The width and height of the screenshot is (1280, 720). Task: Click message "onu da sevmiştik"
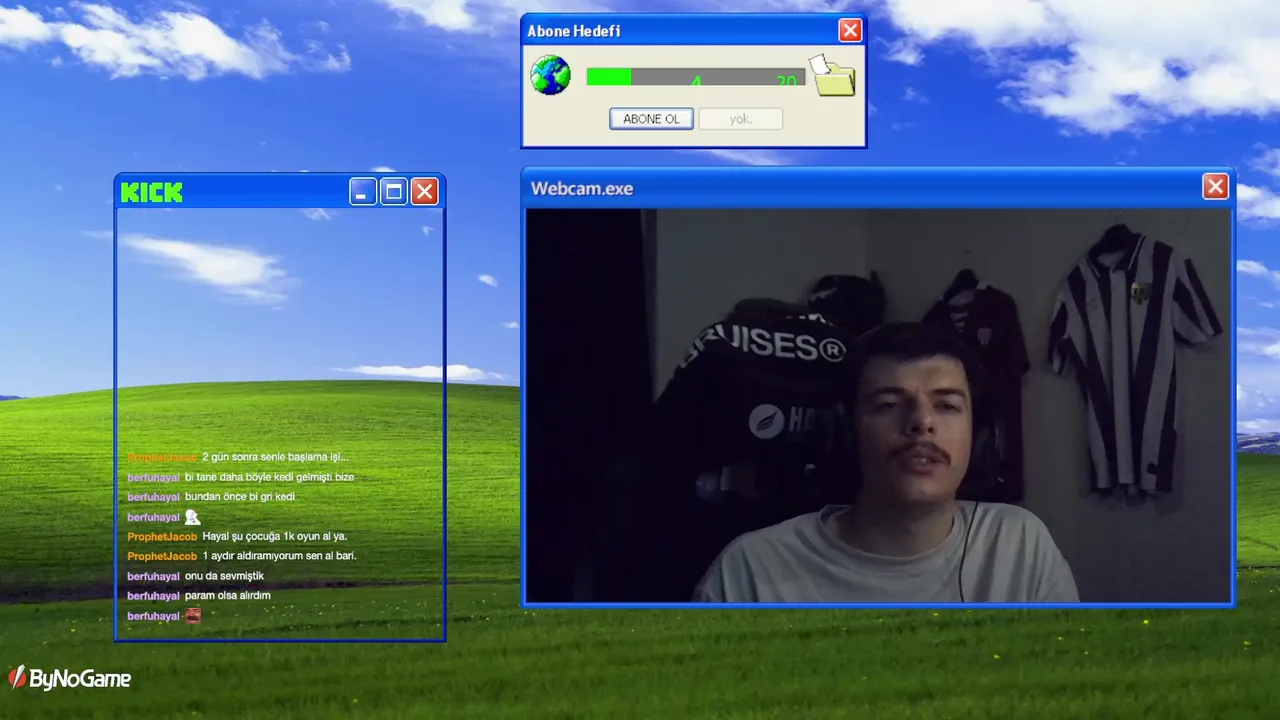pyautogui.click(x=225, y=576)
